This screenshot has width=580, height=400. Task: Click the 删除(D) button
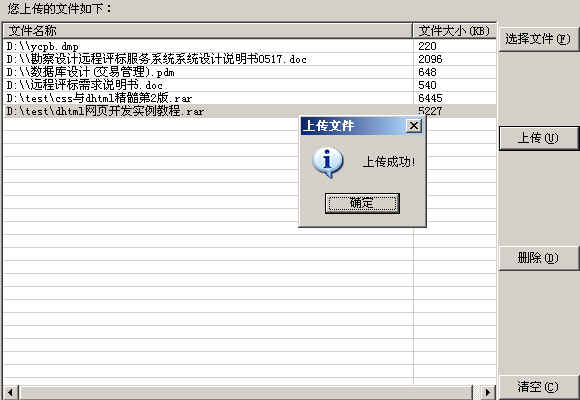(538, 258)
